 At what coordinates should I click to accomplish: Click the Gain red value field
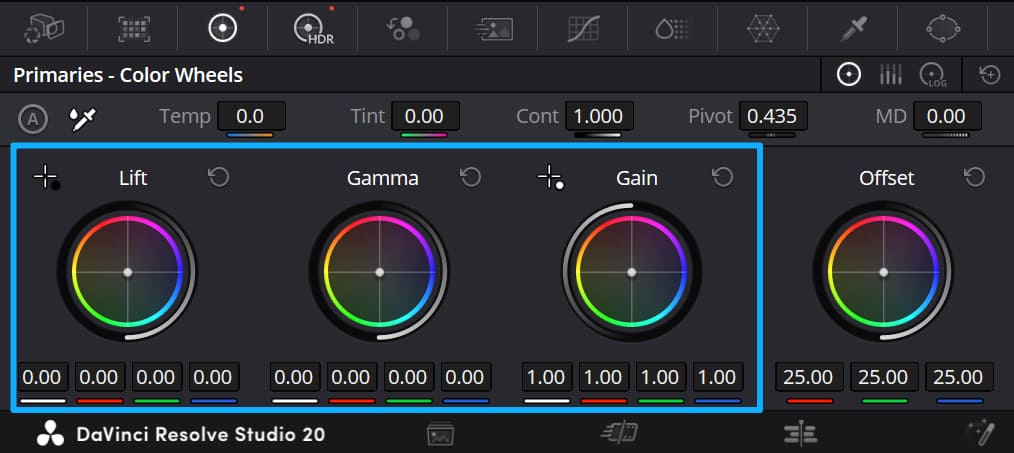tap(604, 377)
